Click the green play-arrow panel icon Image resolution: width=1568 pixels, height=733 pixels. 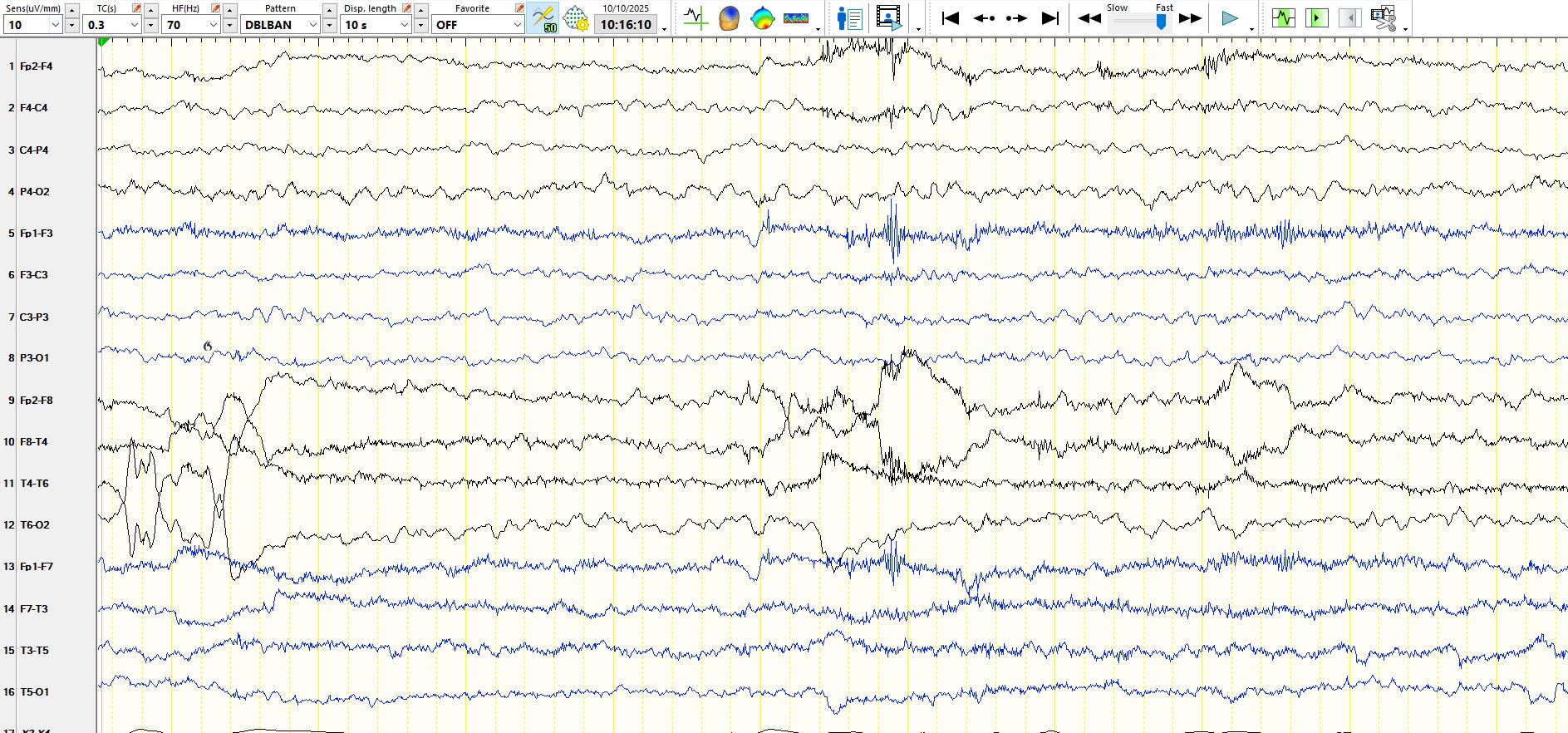pyautogui.click(x=1317, y=17)
